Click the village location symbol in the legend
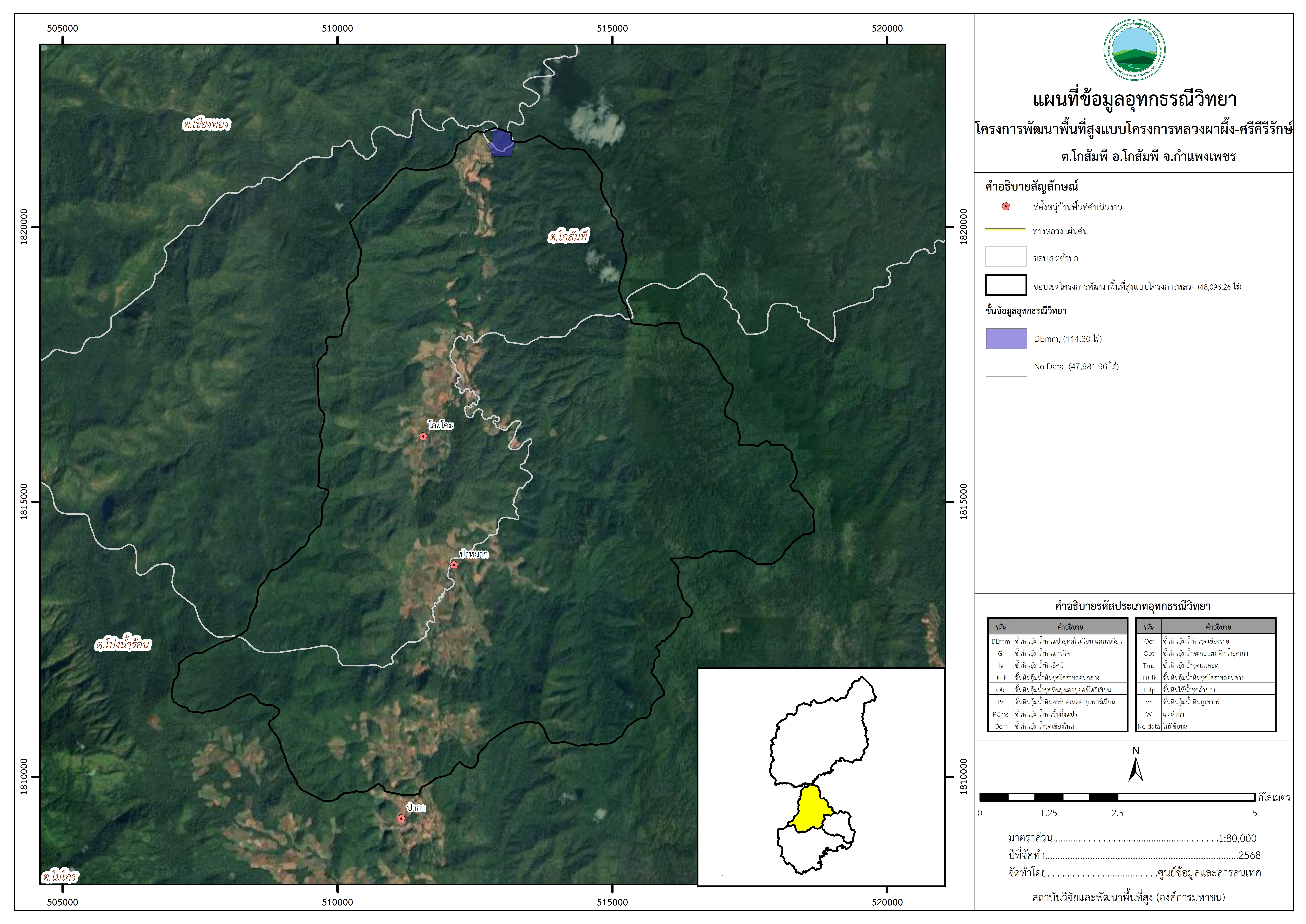Image resolution: width=1306 pixels, height=924 pixels. tap(1006, 207)
